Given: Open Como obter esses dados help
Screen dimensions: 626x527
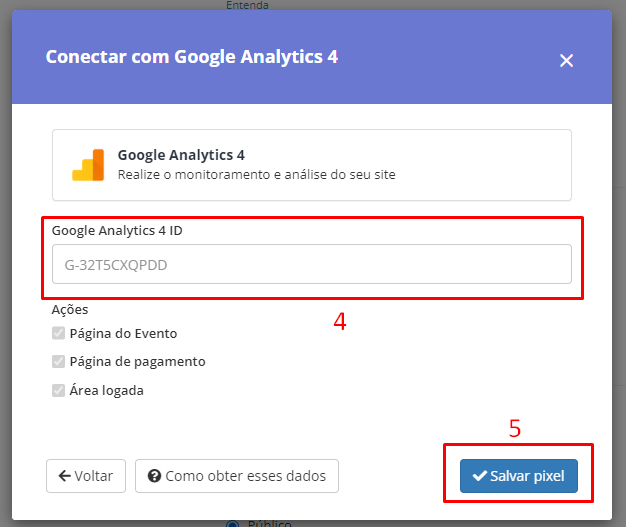Looking at the screenshot, I should (237, 475).
